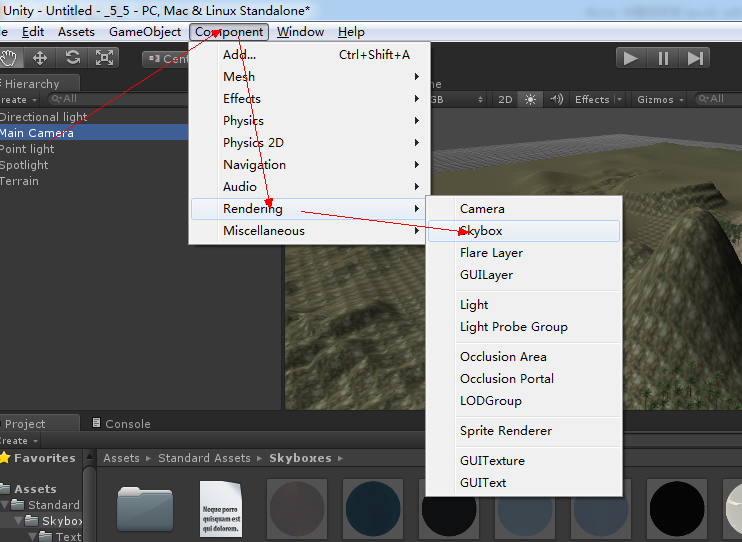This screenshot has width=742, height=542.
Task: Toggle scene lighting sun icon
Action: click(x=530, y=99)
